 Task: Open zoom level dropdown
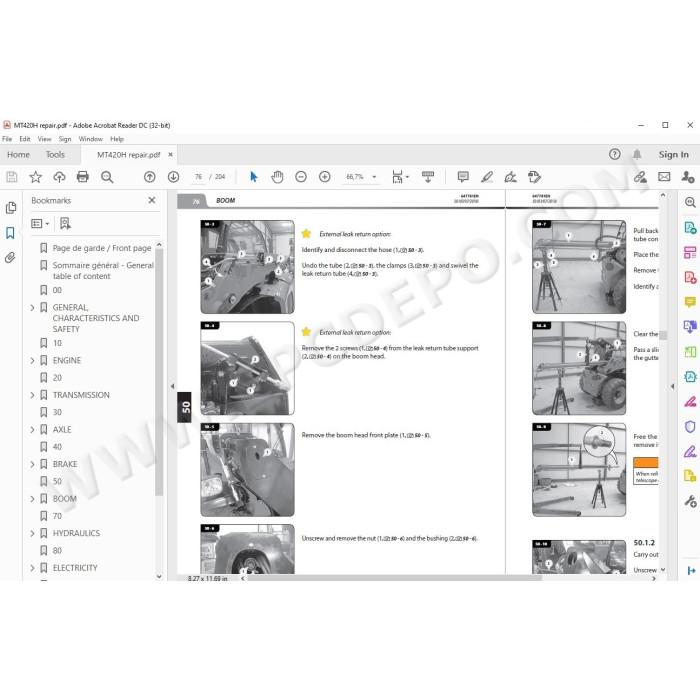(374, 177)
